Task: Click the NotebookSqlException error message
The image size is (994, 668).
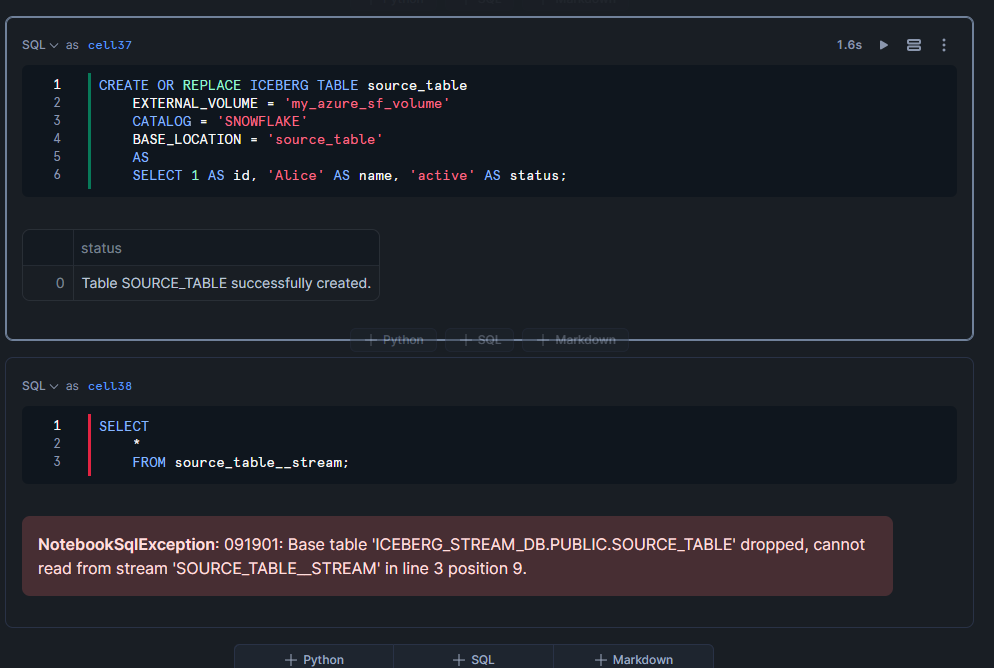Action: [457, 556]
